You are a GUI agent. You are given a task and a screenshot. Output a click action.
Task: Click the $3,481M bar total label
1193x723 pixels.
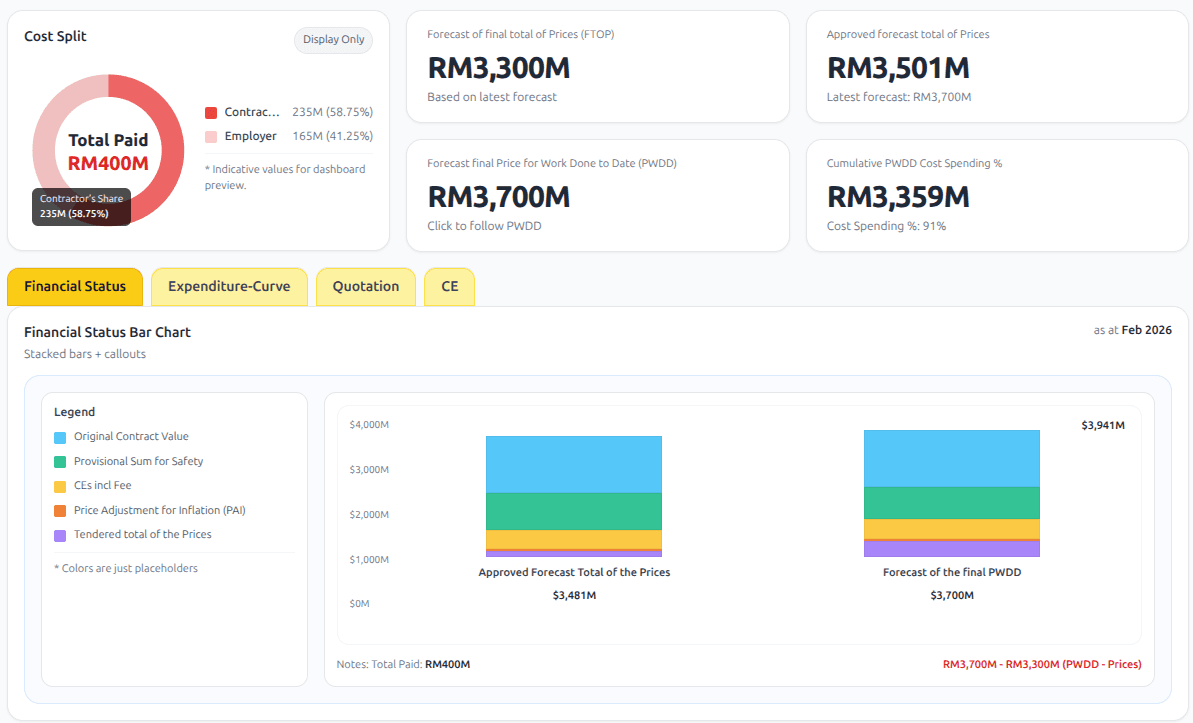[x=574, y=595]
